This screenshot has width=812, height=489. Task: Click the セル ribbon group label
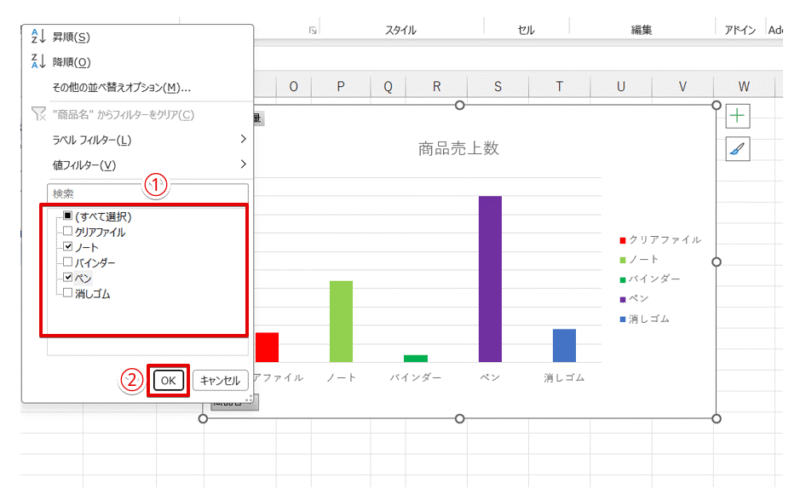click(526, 30)
